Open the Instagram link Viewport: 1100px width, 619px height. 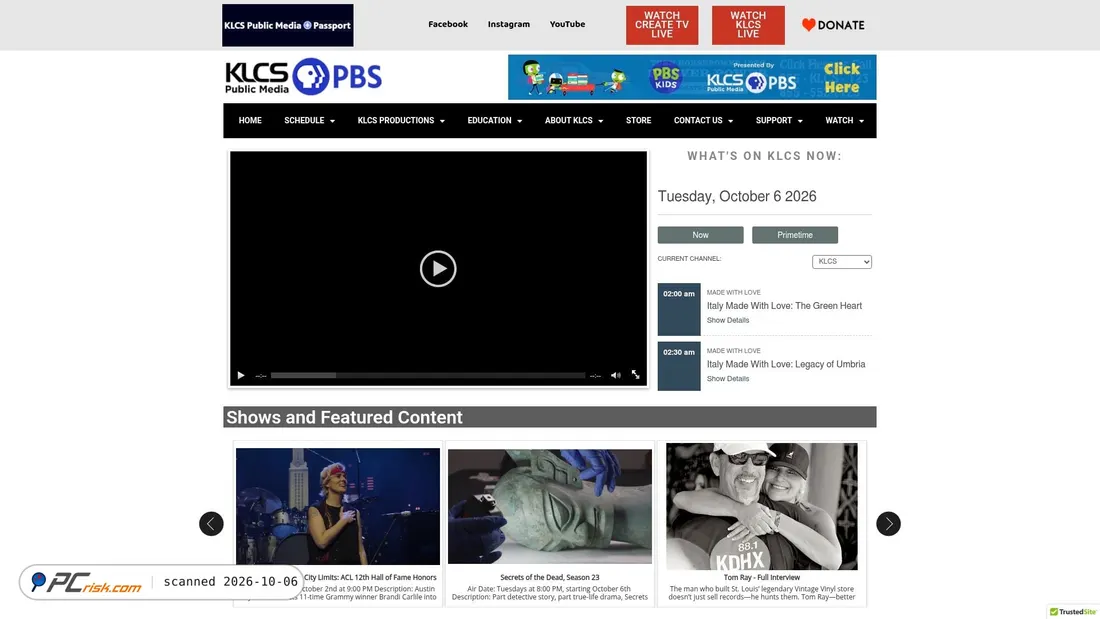pos(509,24)
